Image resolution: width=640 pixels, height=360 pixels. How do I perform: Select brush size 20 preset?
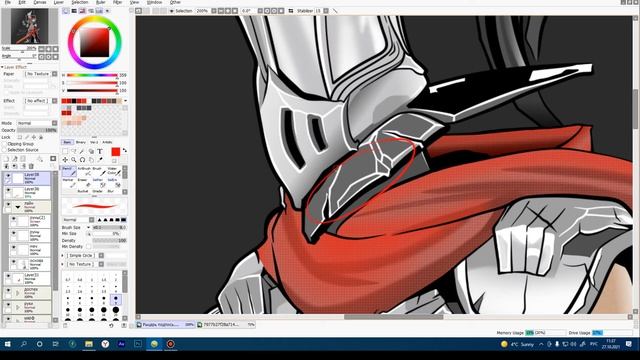coord(116,311)
